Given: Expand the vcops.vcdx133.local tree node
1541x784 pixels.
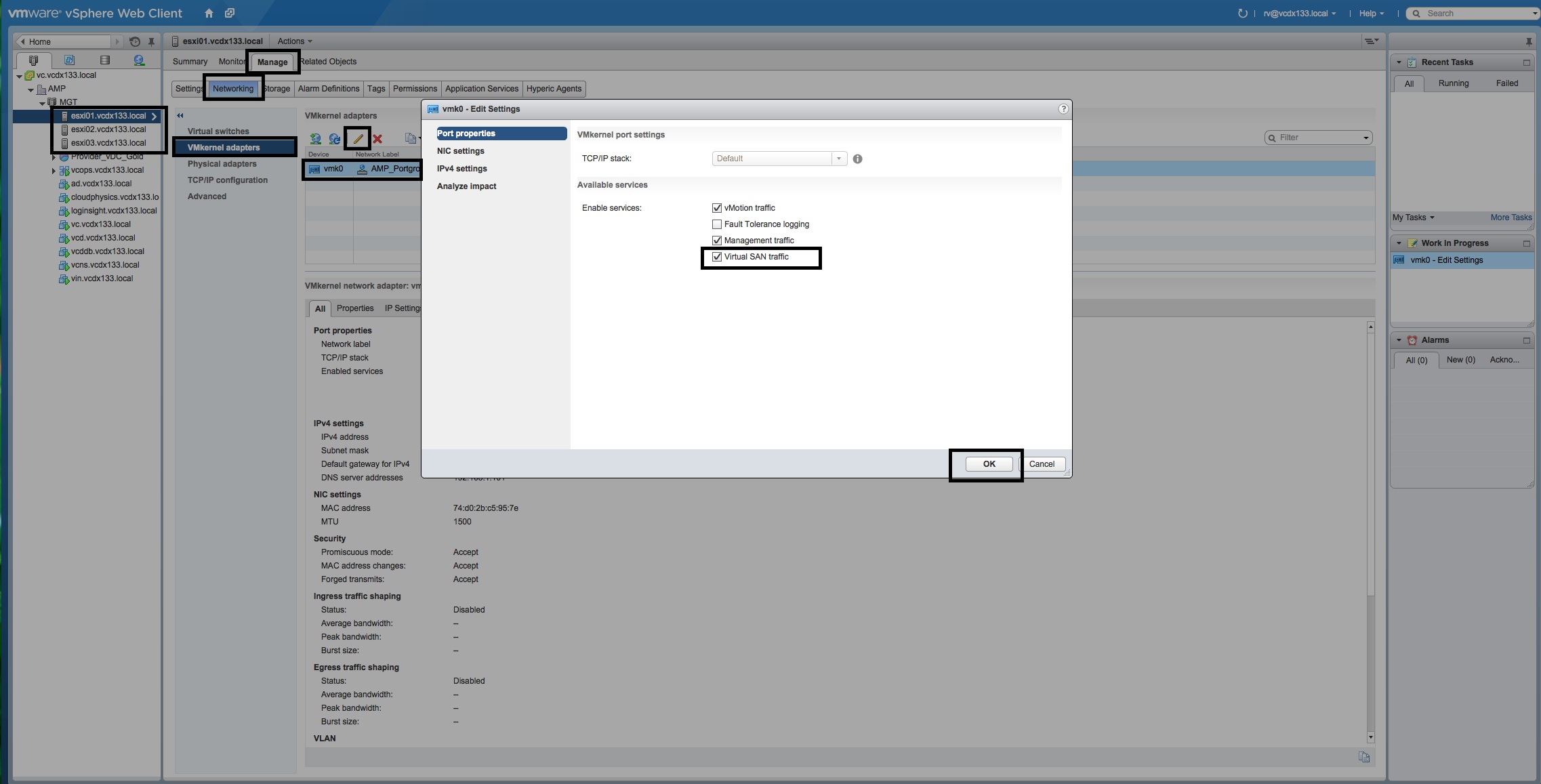Looking at the screenshot, I should (54, 171).
